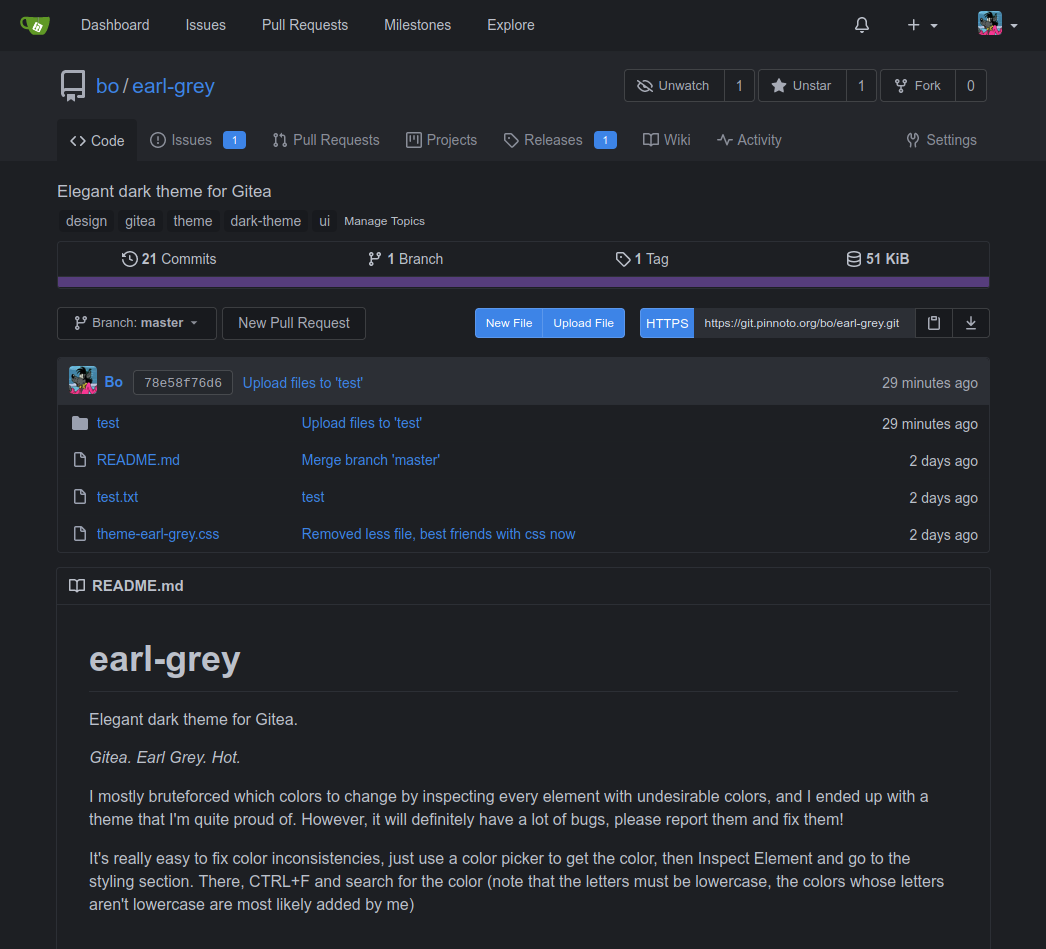
Task: View the forks count
Action: [x=971, y=85]
